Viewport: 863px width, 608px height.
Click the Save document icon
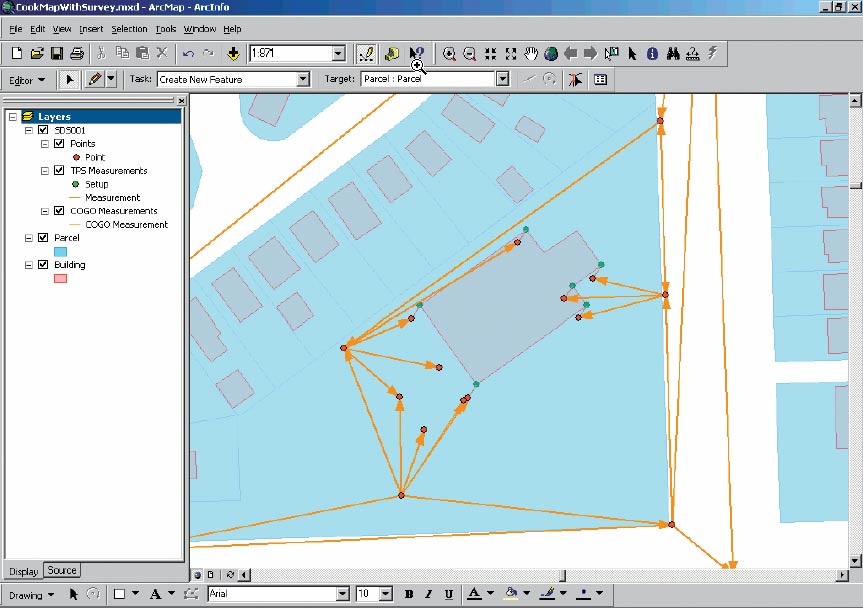coord(57,53)
